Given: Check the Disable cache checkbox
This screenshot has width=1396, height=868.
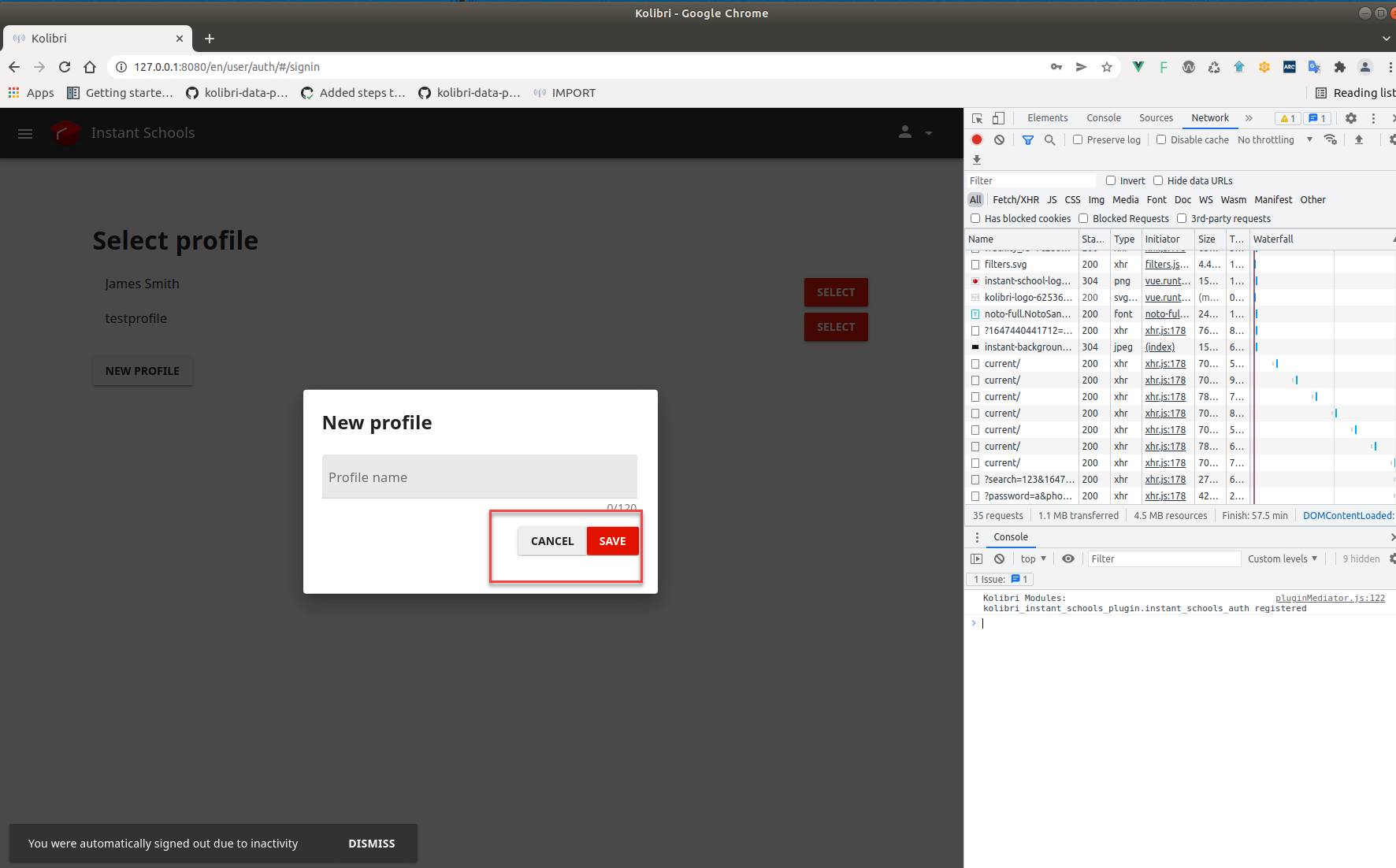Looking at the screenshot, I should (x=1161, y=139).
